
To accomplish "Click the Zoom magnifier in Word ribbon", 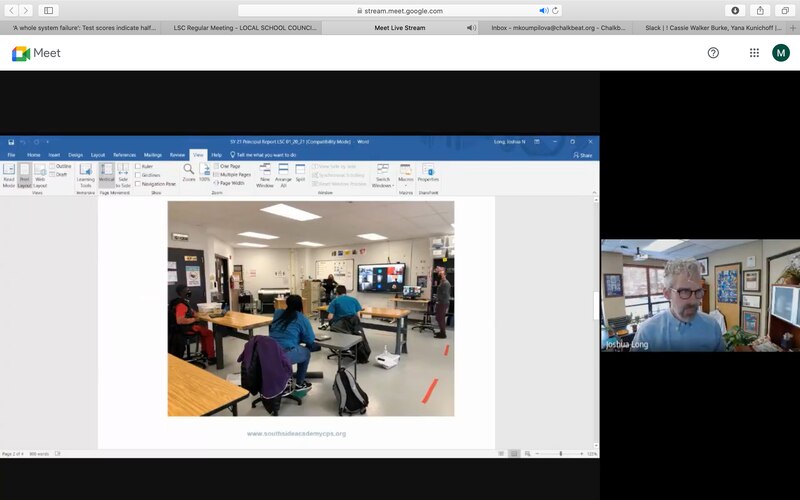I will 188,171.
